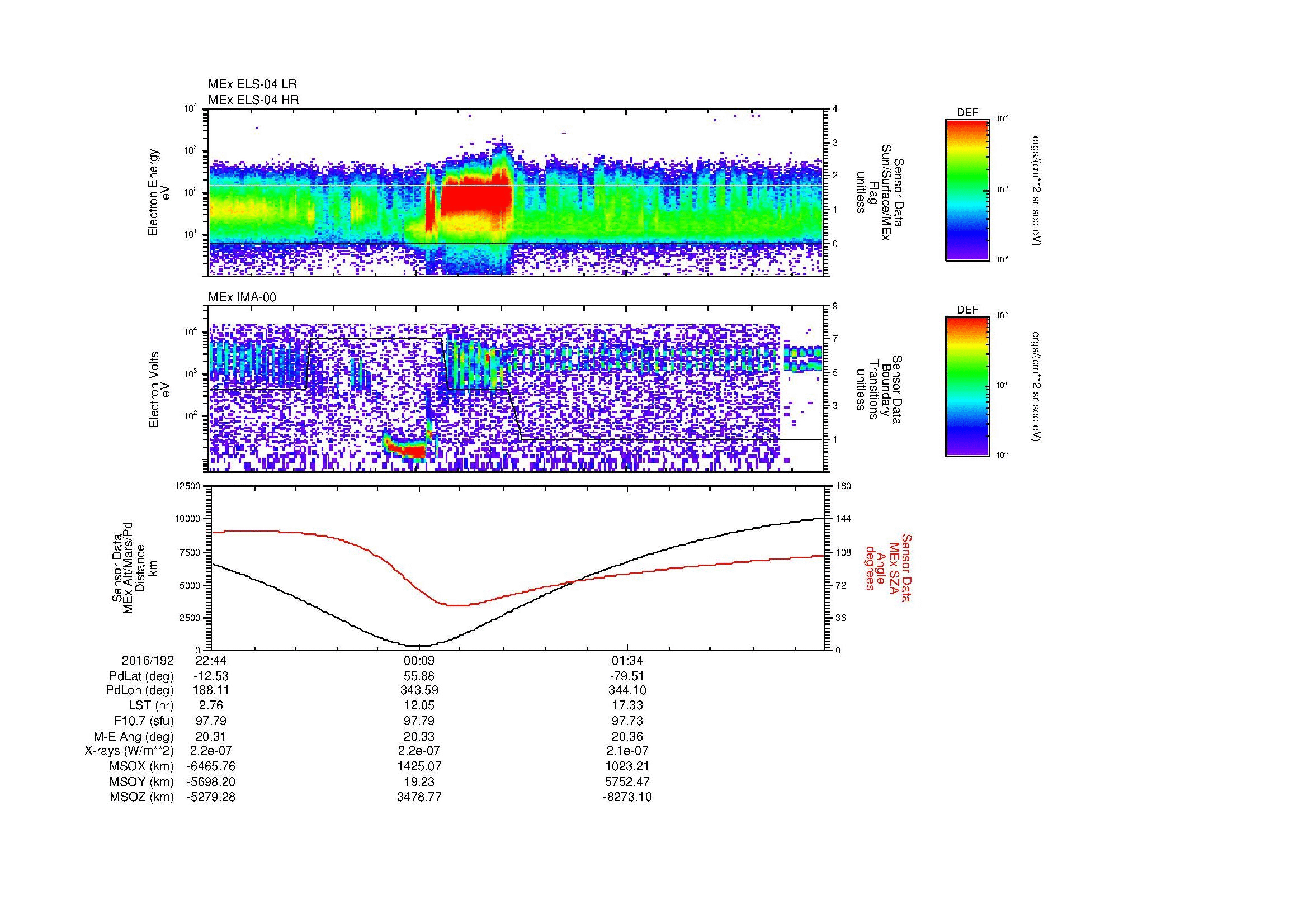Click the LST value '17.33'
This screenshot has width=1308, height=924.
pos(627,706)
